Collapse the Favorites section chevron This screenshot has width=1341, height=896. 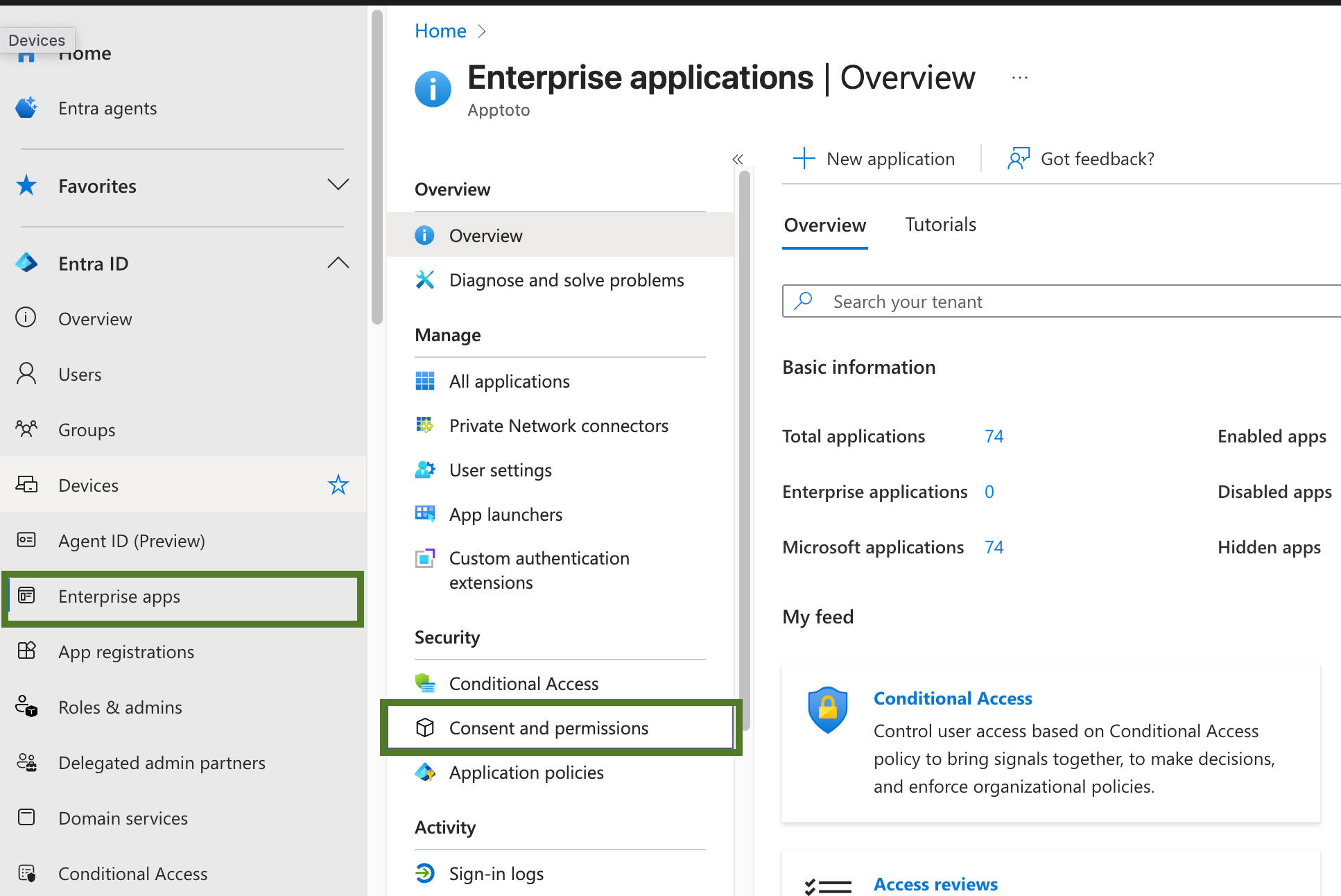point(338,184)
